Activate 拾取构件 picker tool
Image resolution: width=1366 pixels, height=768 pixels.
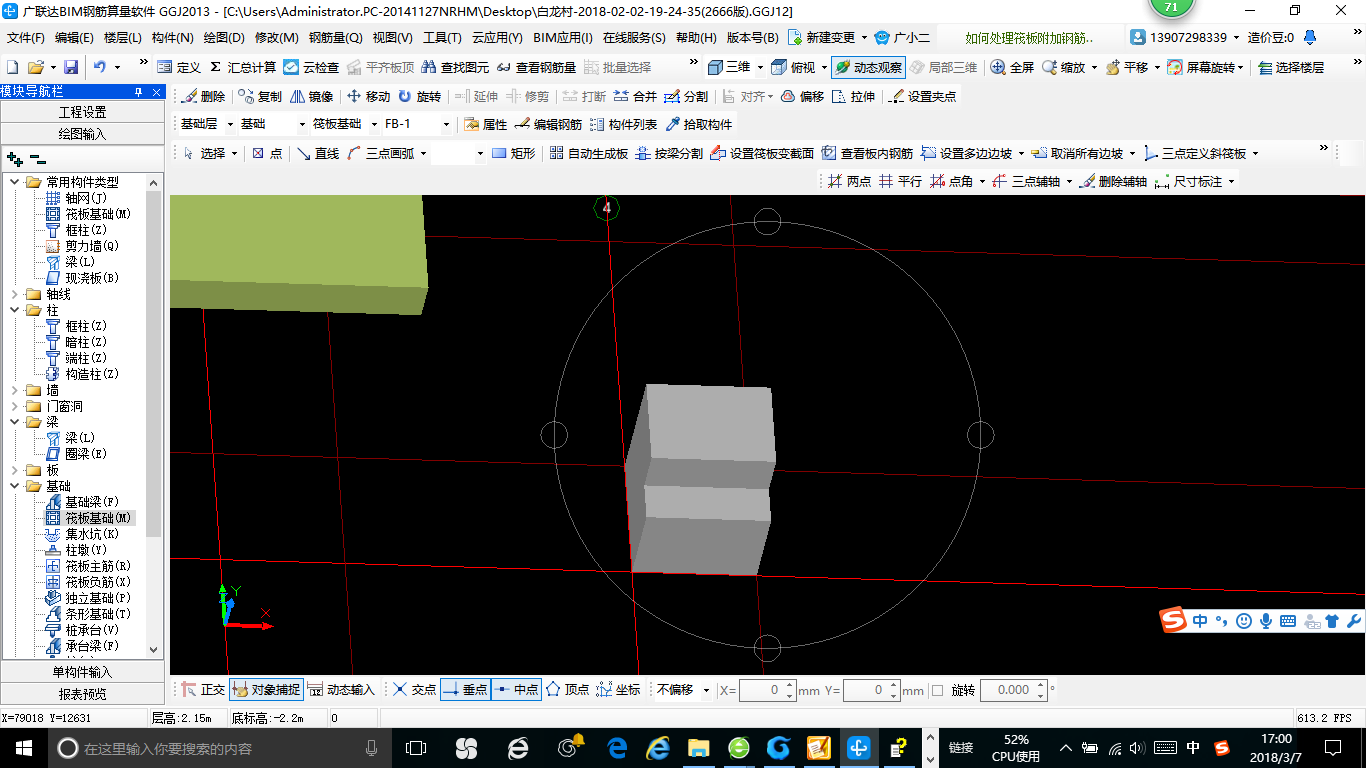click(699, 125)
